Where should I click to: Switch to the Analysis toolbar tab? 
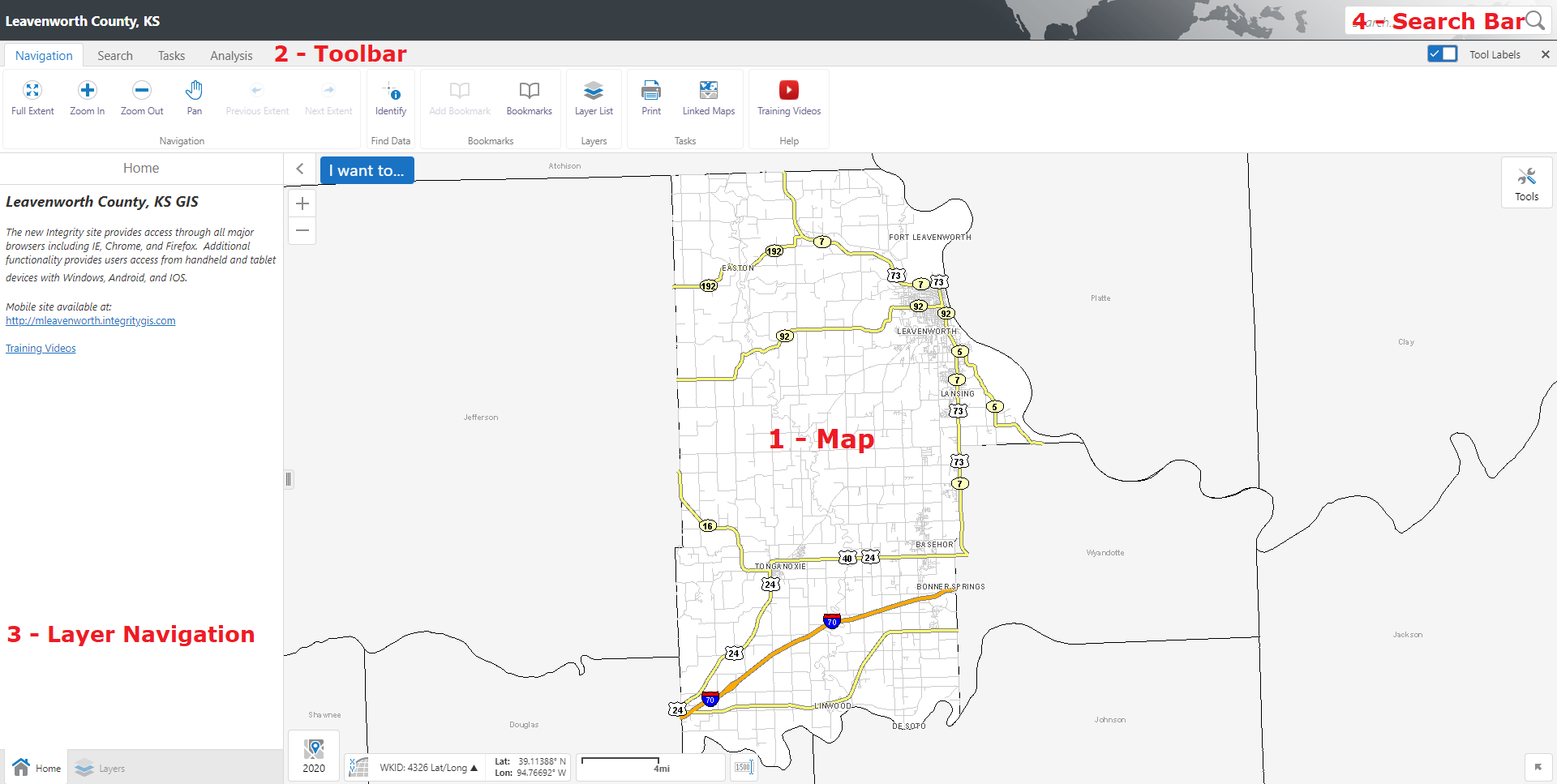click(231, 55)
